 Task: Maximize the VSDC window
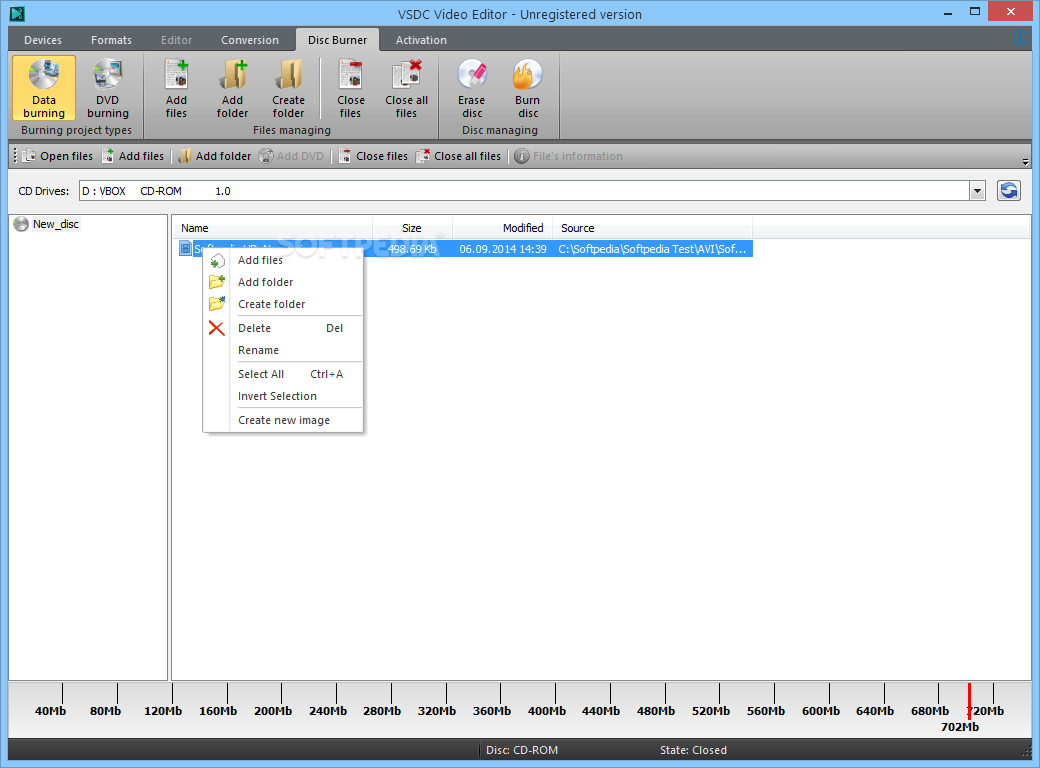974,11
